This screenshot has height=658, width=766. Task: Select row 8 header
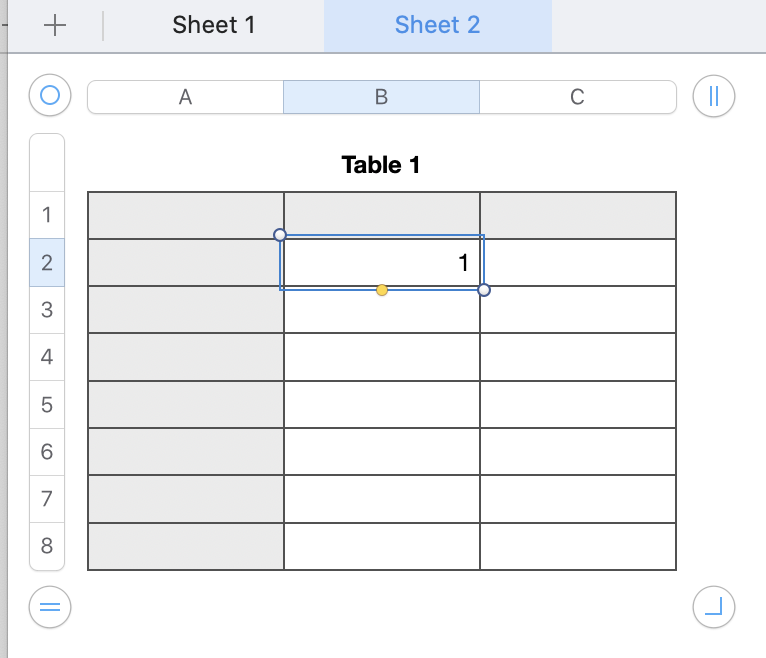coord(47,547)
